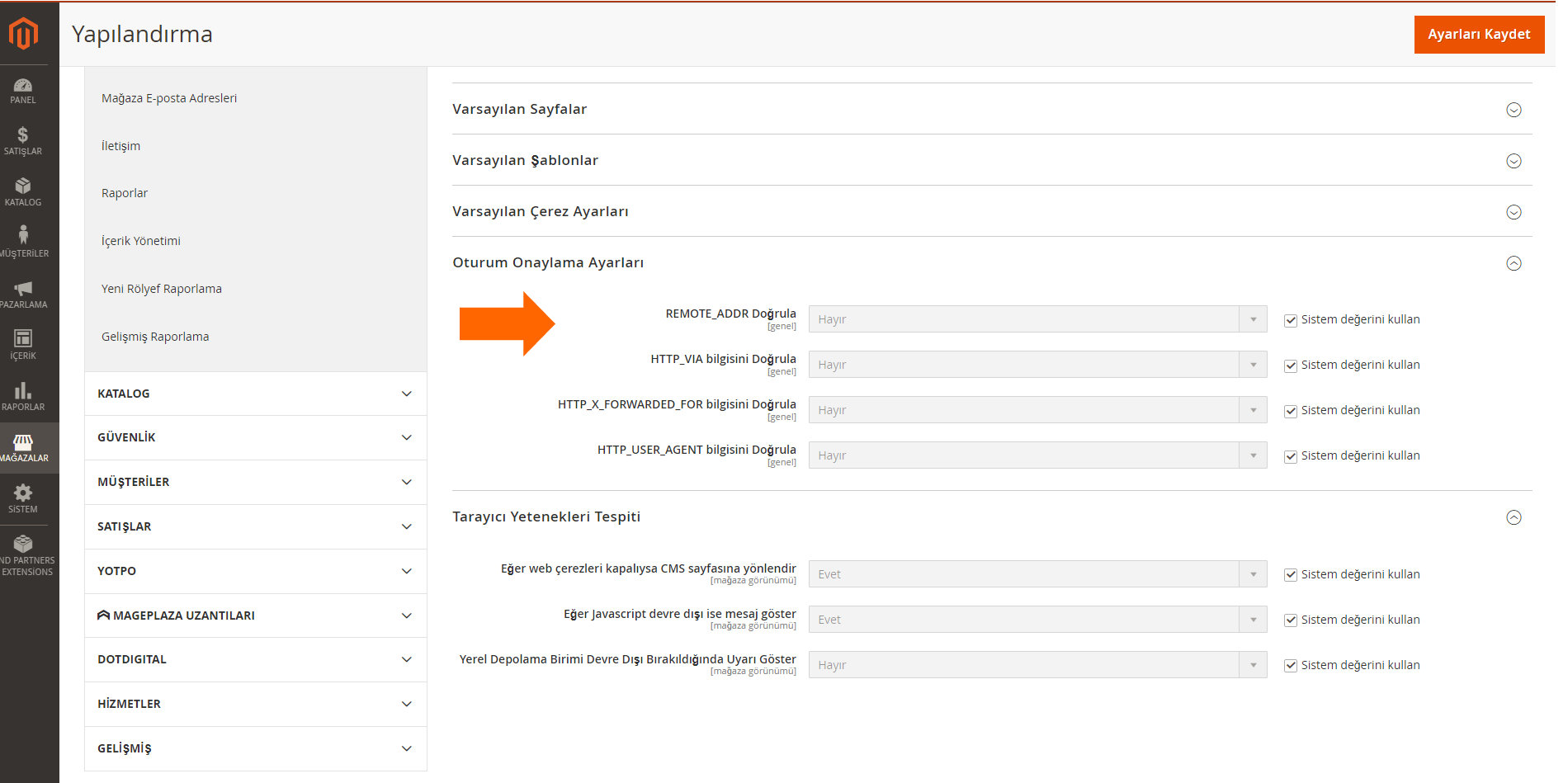The image size is (1568, 783).
Task: Select Yeni Rölyef Raporlama menu item
Action: click(162, 289)
